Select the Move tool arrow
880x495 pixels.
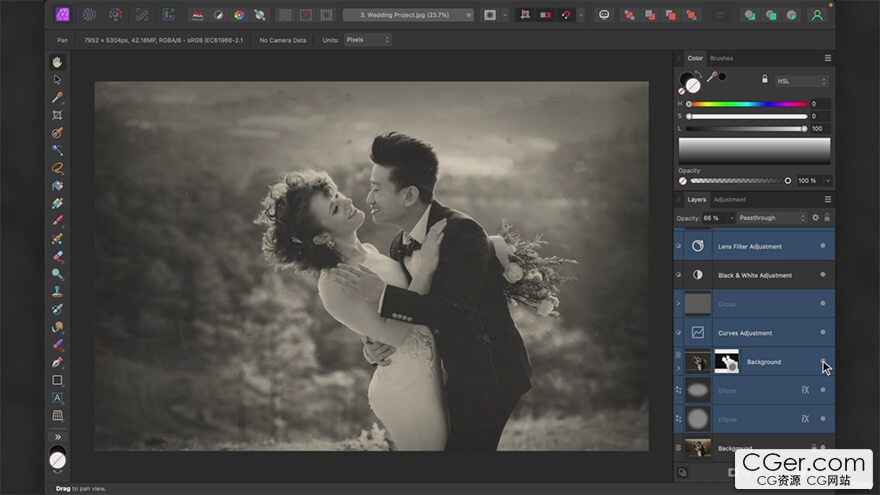click(57, 79)
